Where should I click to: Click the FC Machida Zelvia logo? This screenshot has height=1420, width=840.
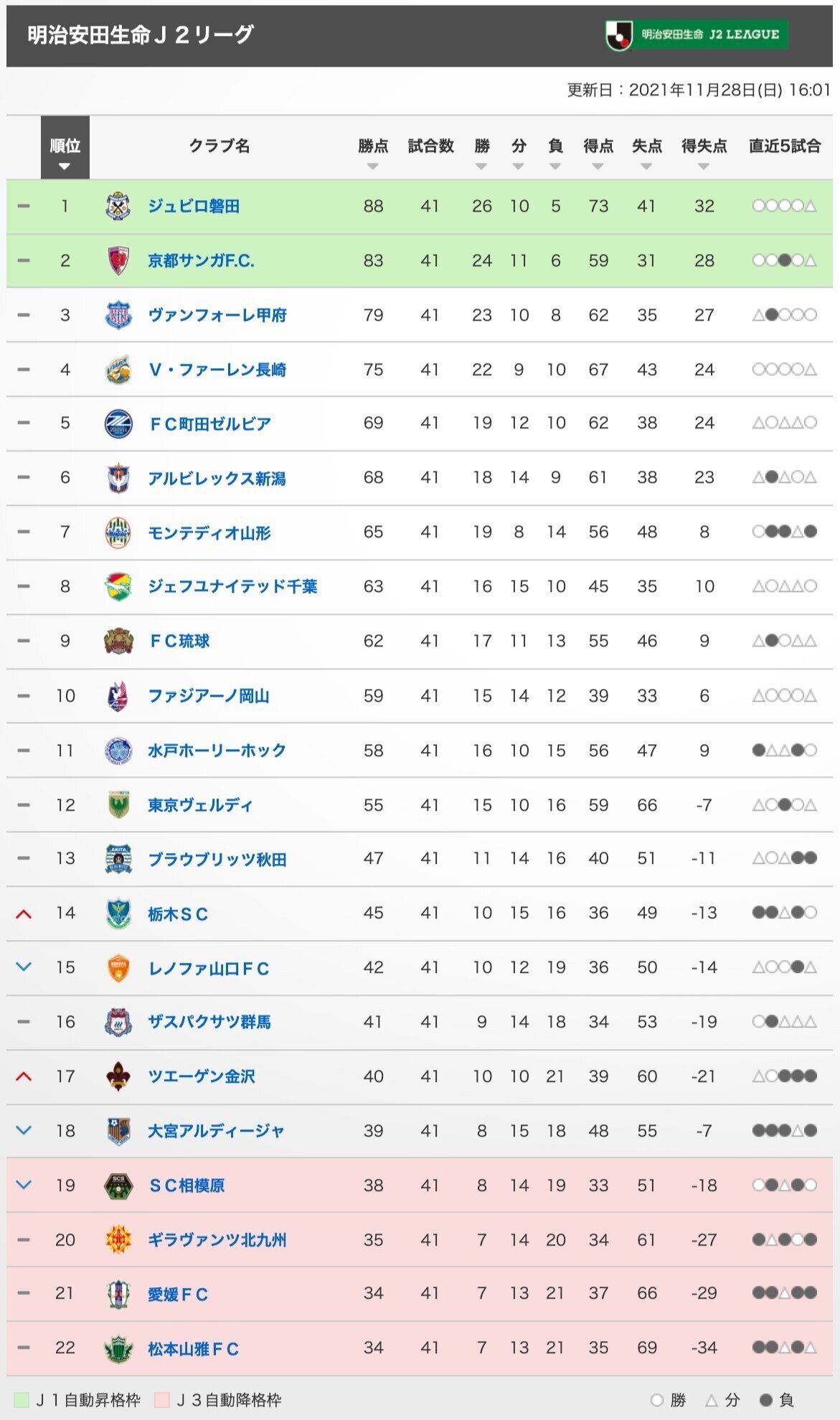[118, 424]
